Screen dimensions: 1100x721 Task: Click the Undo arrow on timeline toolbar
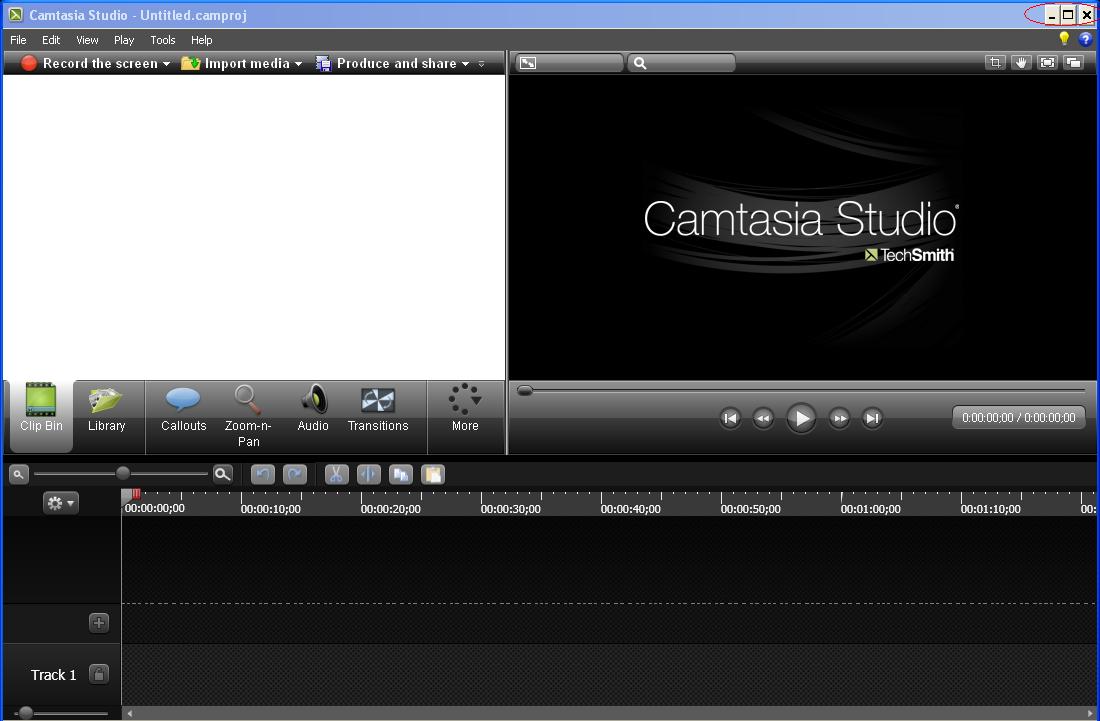(263, 475)
